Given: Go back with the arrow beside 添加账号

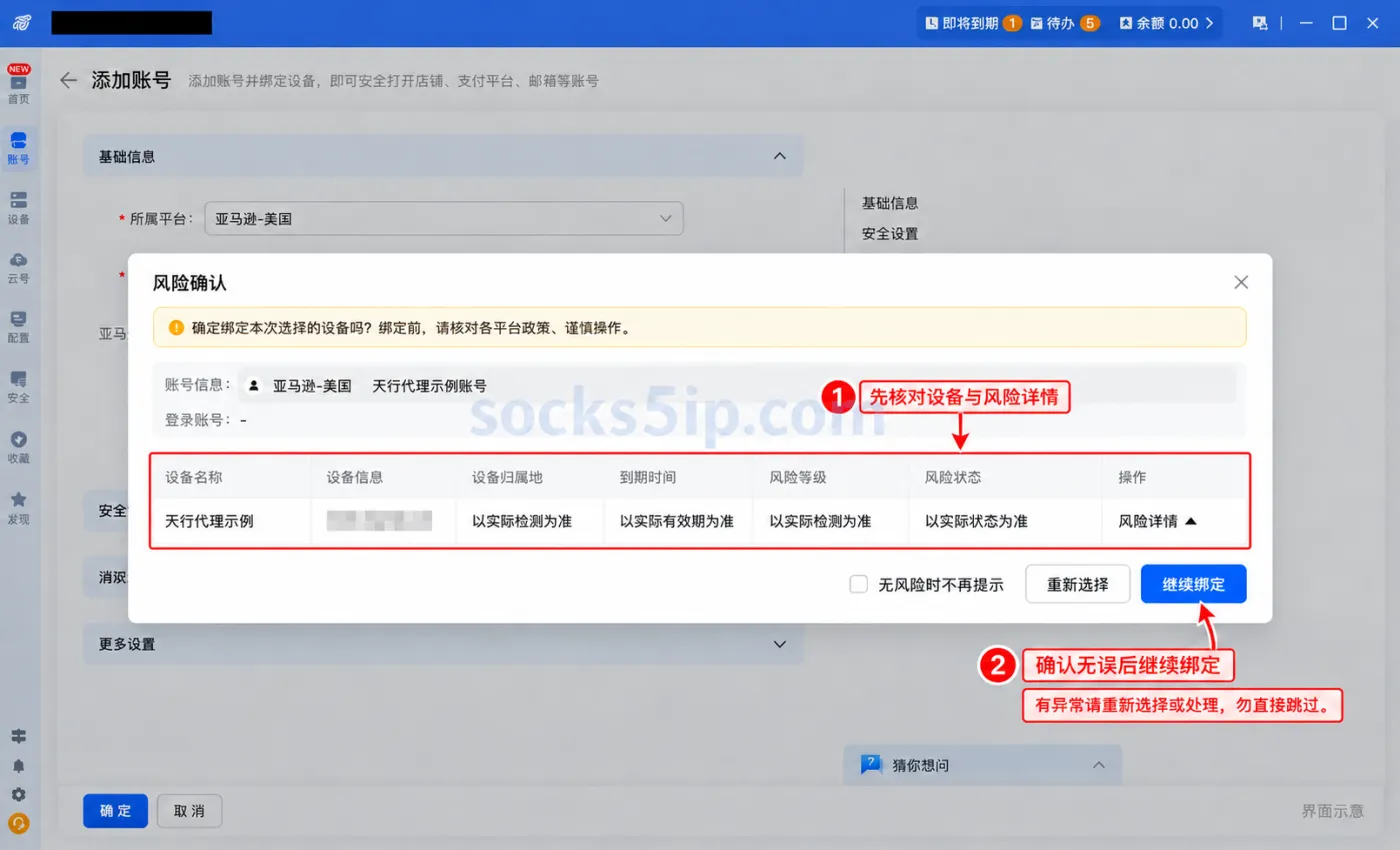Looking at the screenshot, I should coord(68,81).
